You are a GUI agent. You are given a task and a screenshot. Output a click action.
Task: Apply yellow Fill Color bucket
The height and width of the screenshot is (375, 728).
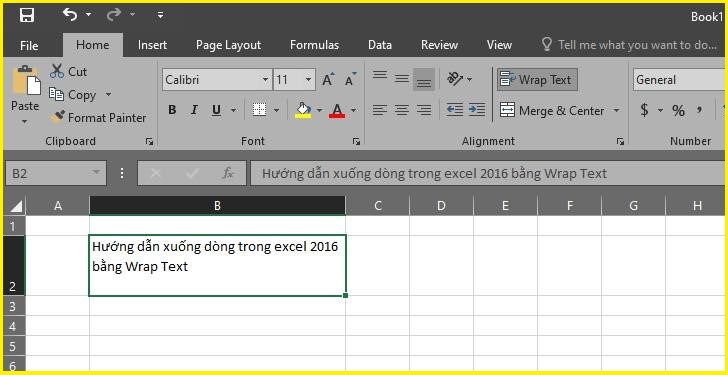(x=303, y=110)
